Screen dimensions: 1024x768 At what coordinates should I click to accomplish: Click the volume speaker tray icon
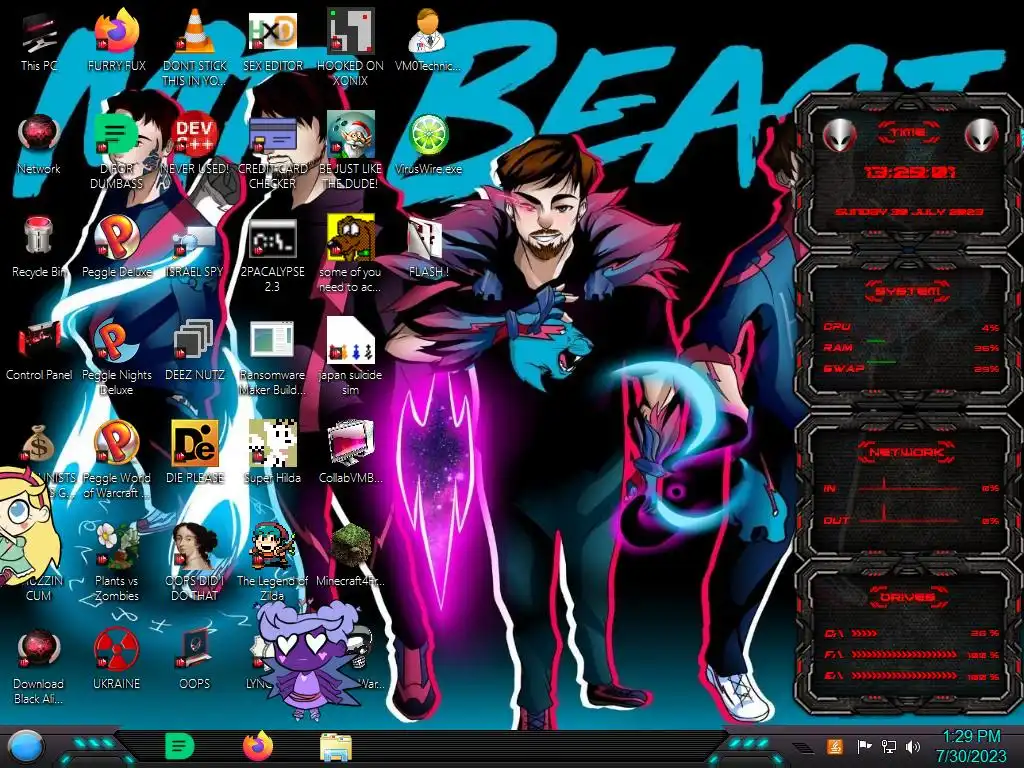coord(913,746)
